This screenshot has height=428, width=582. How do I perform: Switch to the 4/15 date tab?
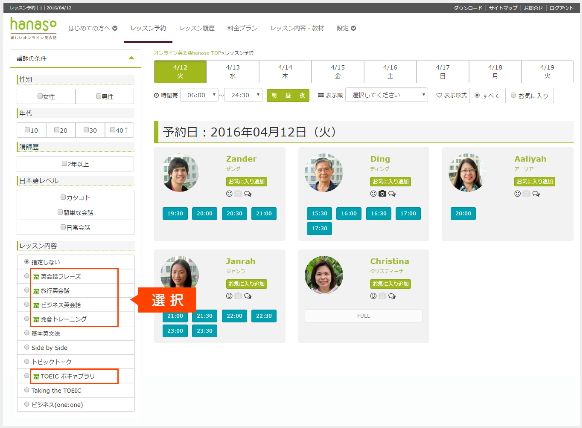click(337, 72)
